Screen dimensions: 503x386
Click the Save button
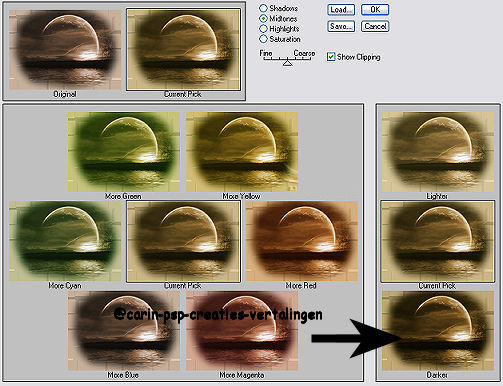click(341, 26)
